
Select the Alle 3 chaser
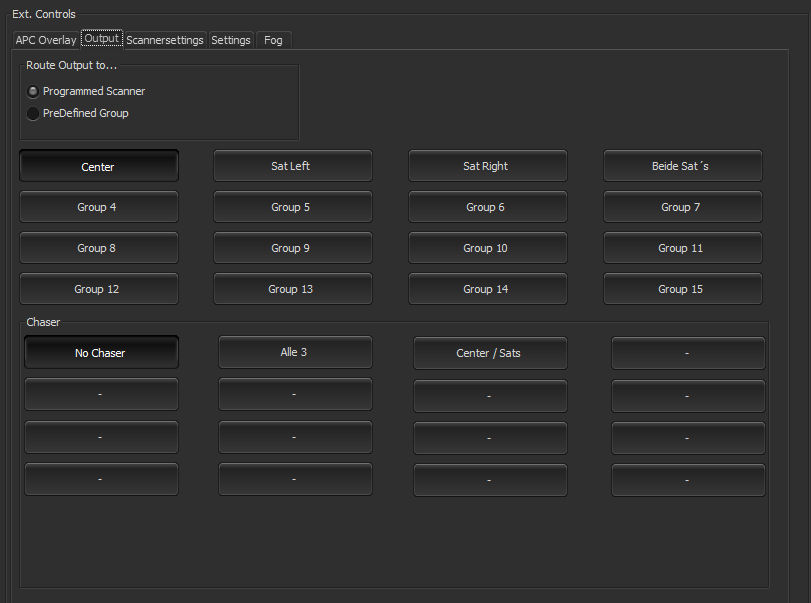point(295,352)
